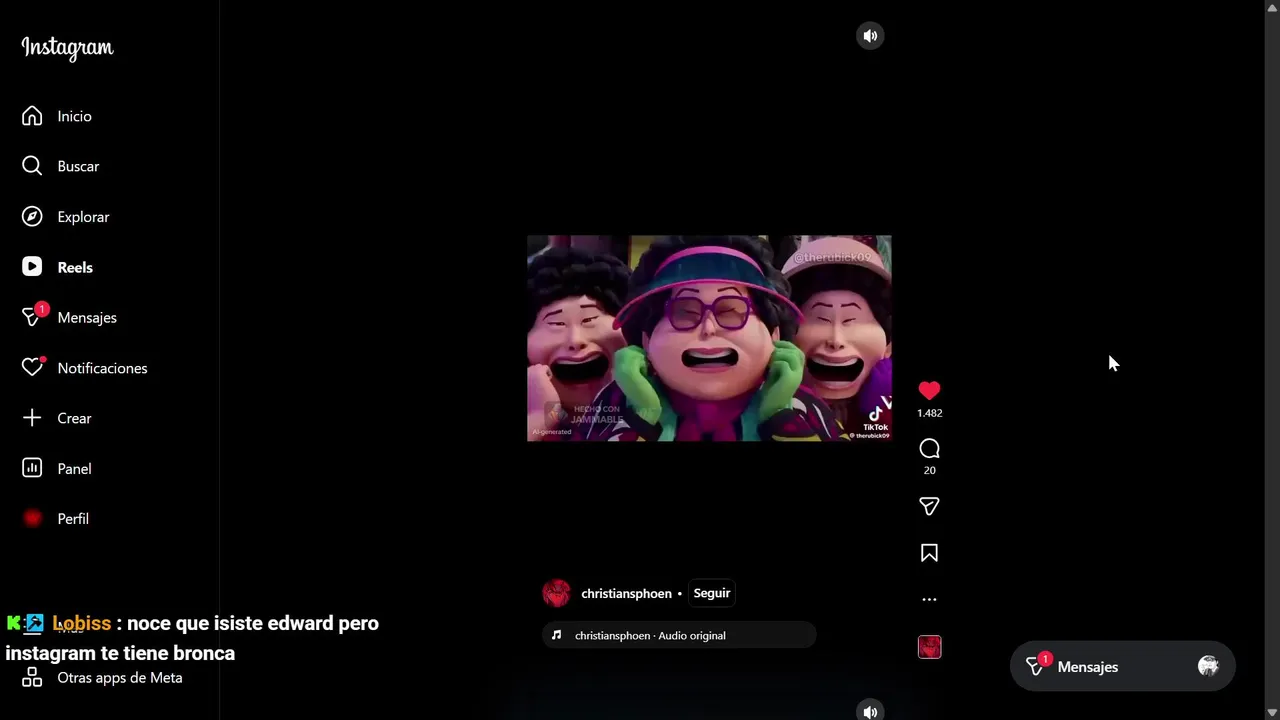Open the Notificaciones heart icon

[32, 368]
